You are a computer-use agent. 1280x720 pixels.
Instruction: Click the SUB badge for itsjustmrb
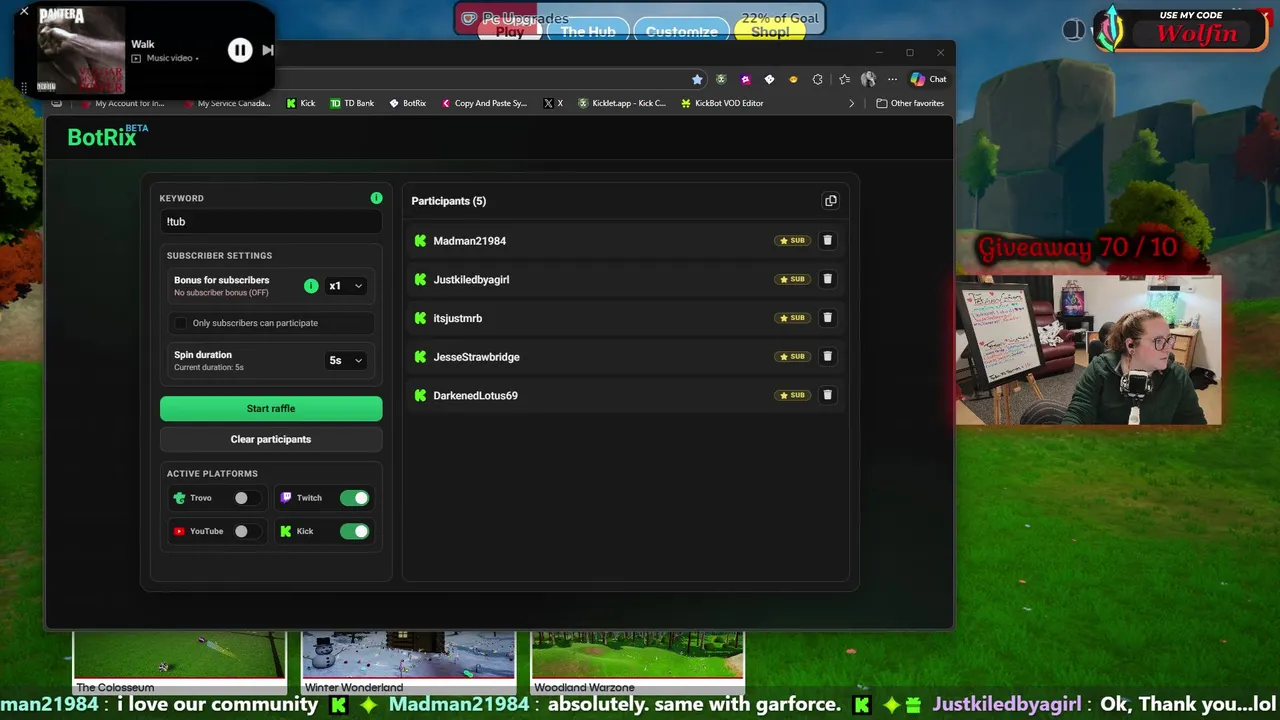(792, 318)
